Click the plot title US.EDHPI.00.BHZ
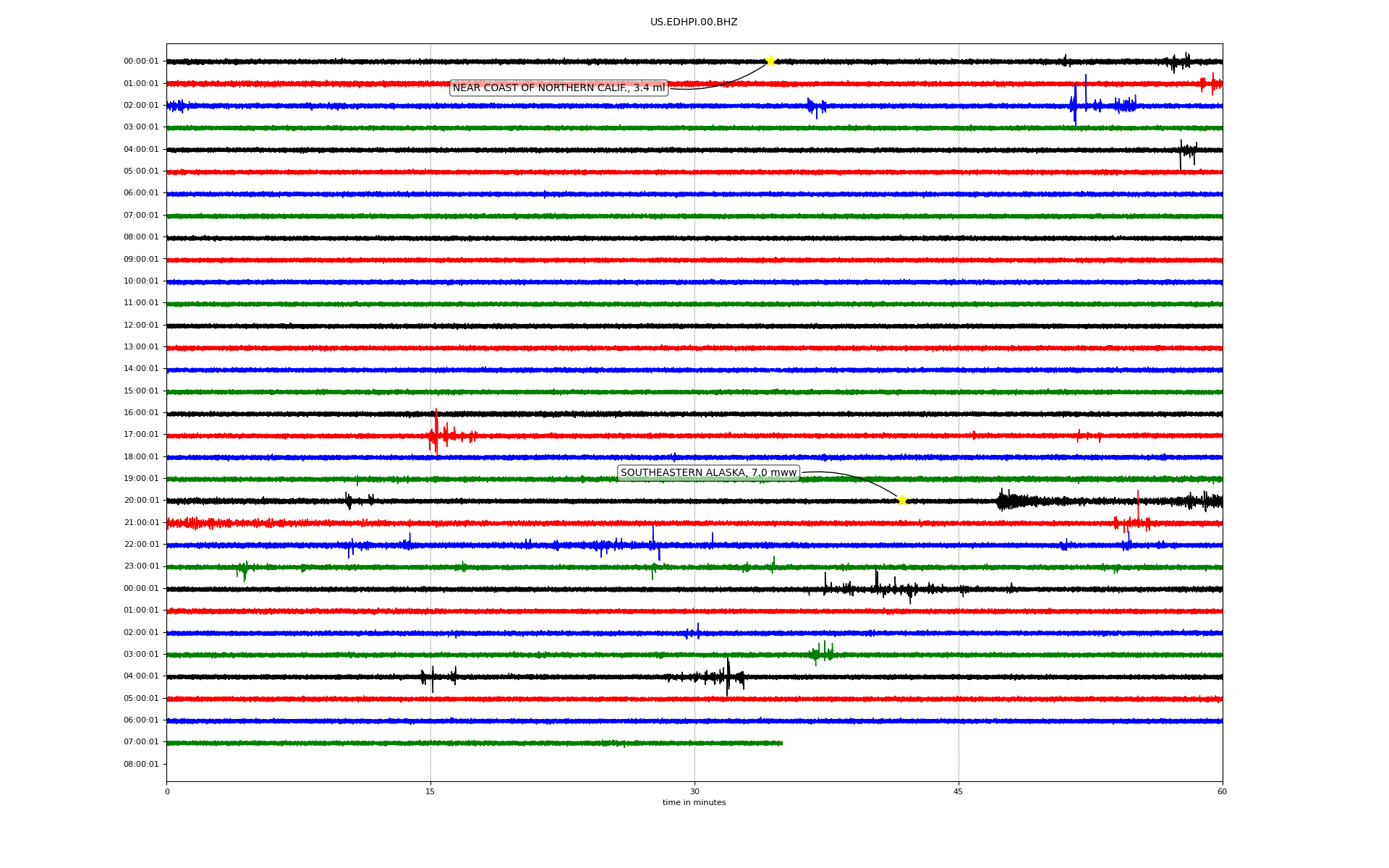Screen dimensions: 1389x868 coord(694,22)
